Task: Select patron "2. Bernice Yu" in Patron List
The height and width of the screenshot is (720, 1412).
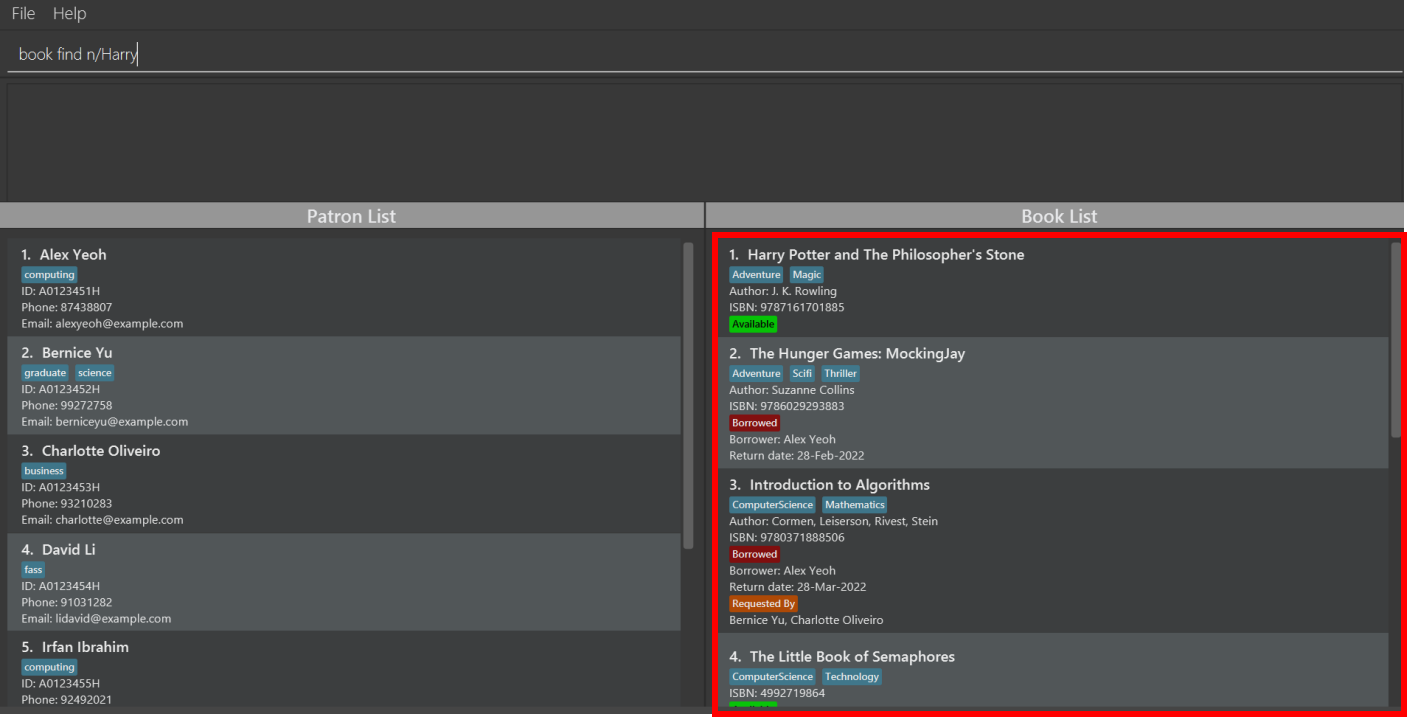Action: 344,385
